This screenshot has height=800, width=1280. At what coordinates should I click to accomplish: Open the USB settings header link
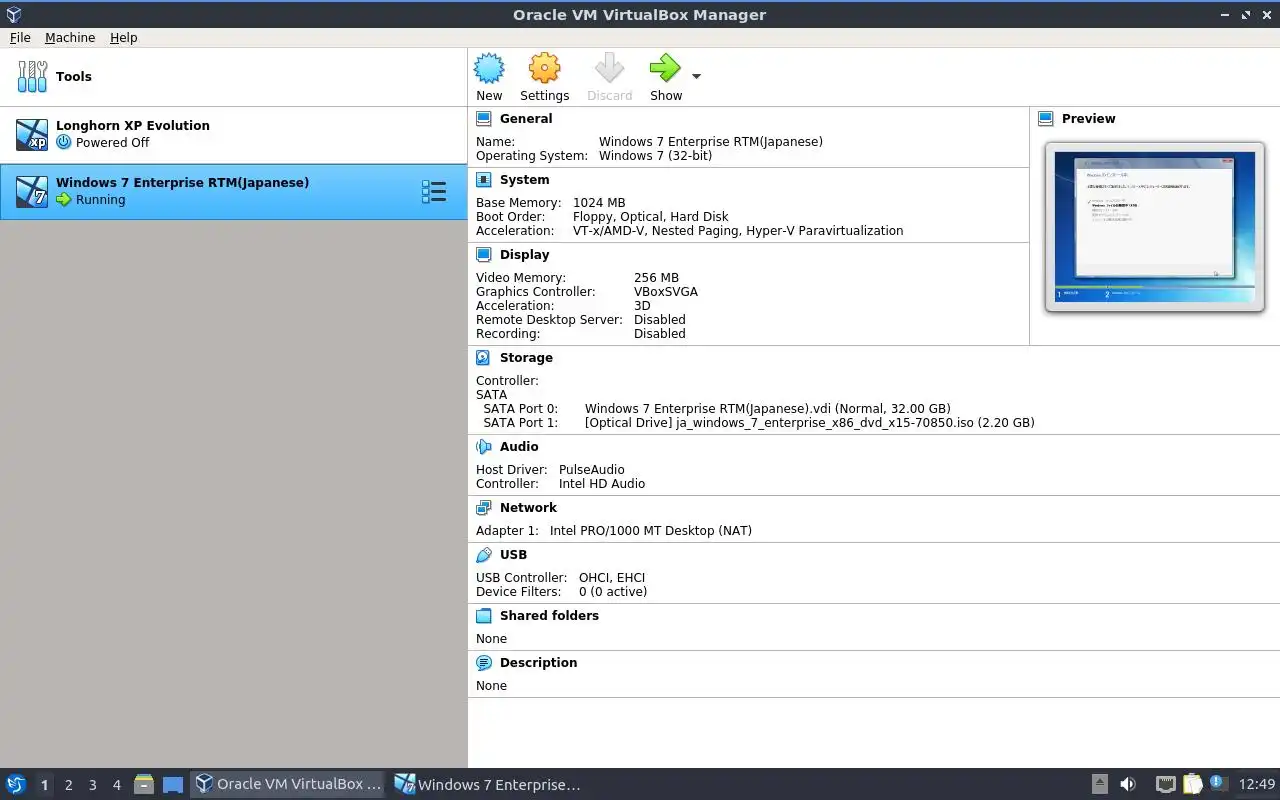[513, 555]
